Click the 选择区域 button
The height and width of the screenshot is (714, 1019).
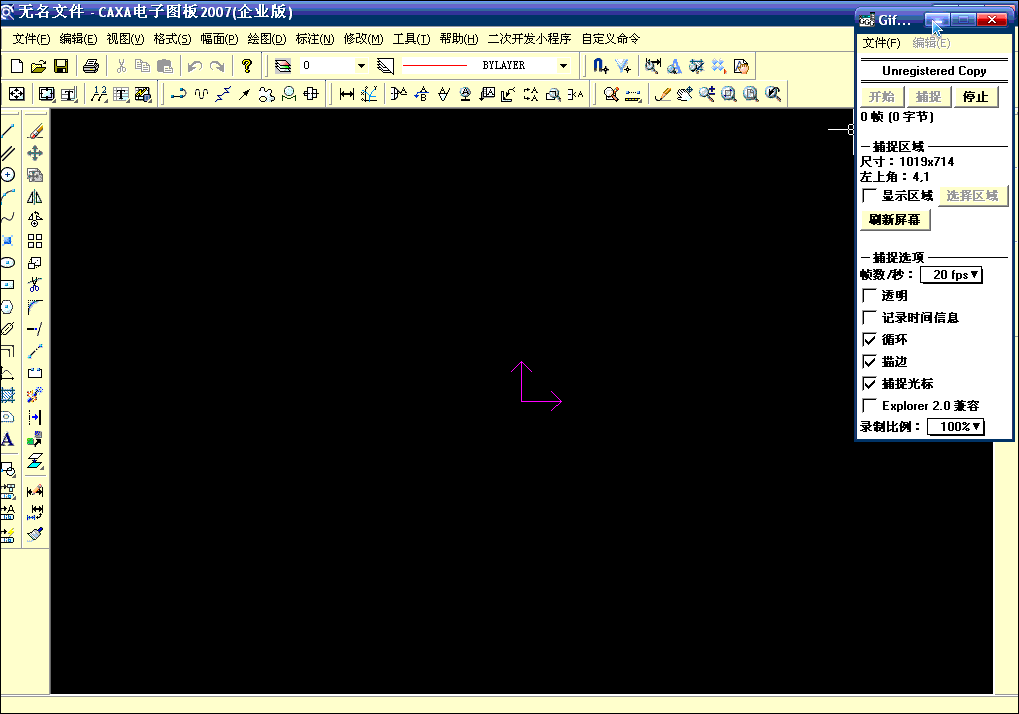[x=972, y=196]
